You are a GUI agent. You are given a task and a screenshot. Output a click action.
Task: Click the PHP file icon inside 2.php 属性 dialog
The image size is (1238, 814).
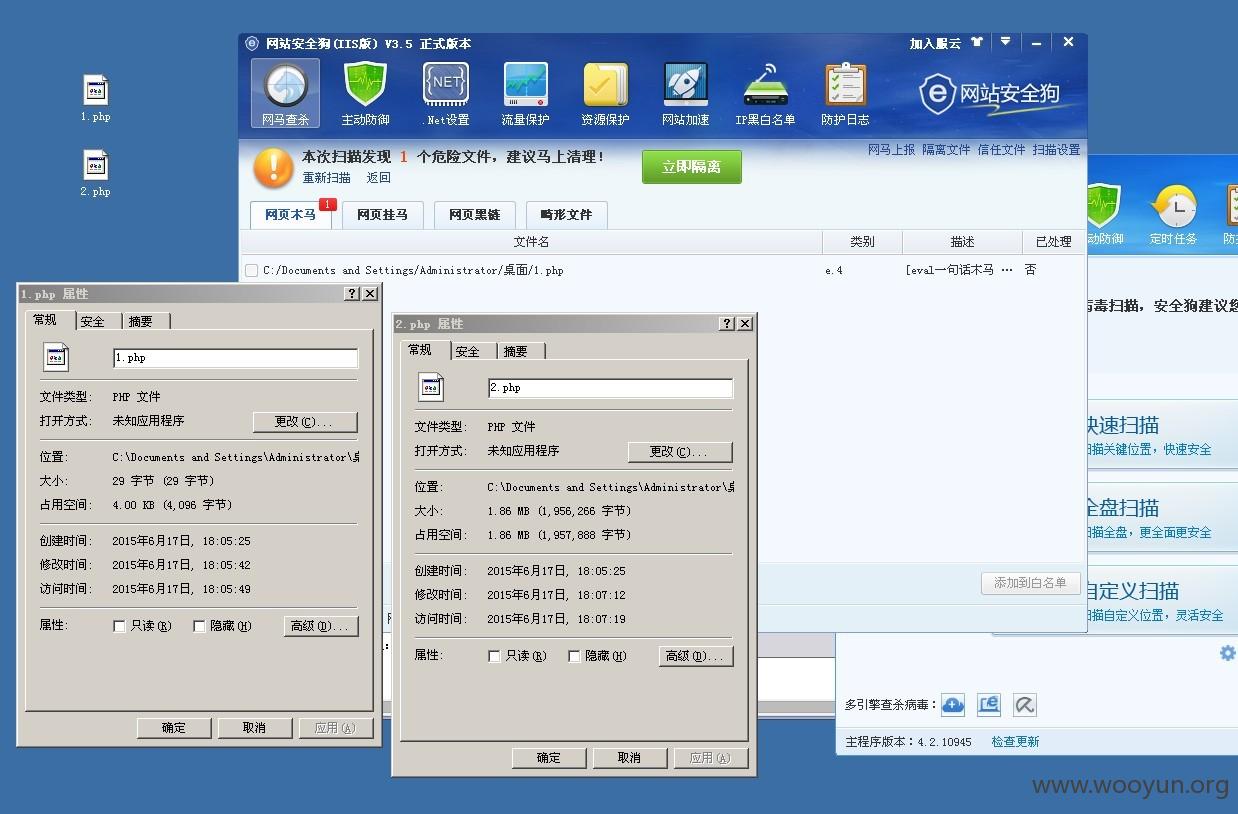pyautogui.click(x=431, y=387)
